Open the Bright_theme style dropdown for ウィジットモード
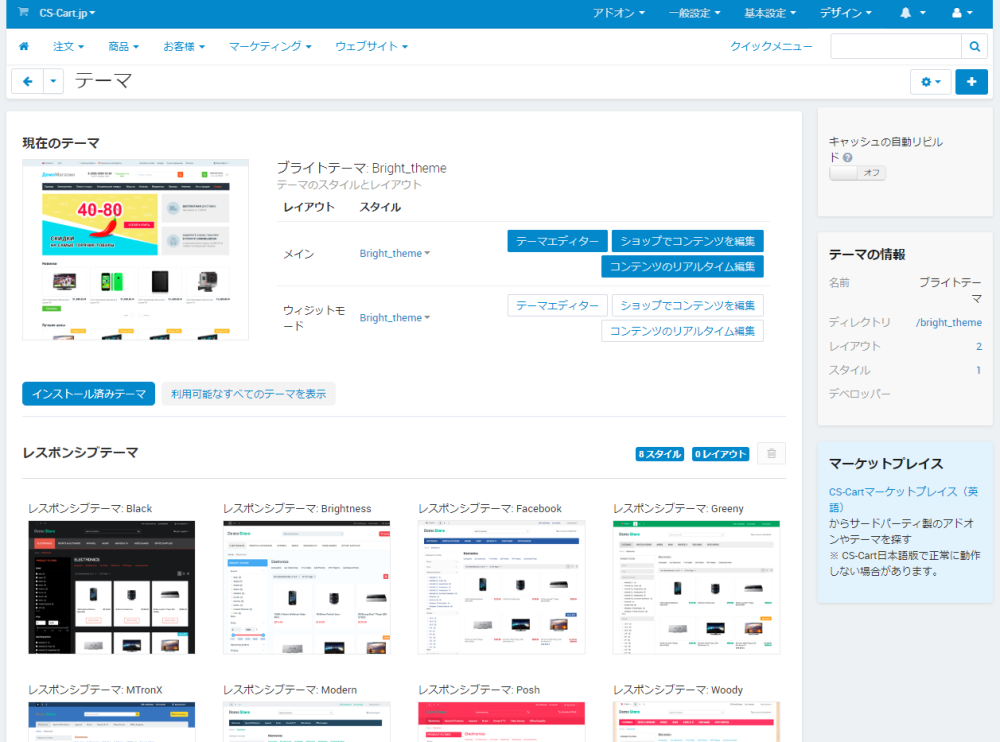Screen dimensions: 1000x742 pyautogui.click(x=395, y=318)
